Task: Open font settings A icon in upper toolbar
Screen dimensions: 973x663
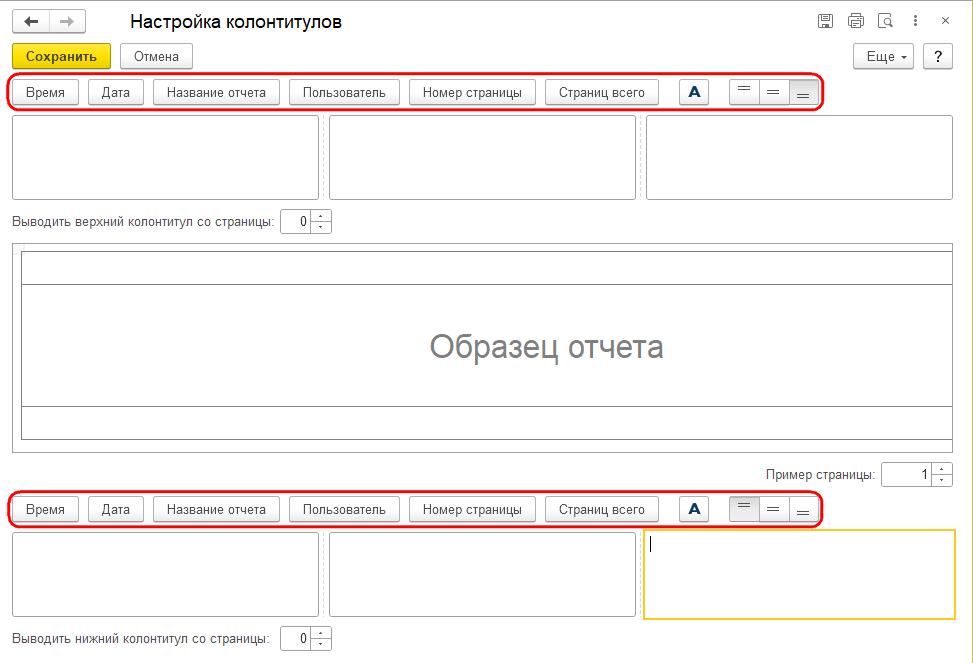Action: pyautogui.click(x=694, y=92)
